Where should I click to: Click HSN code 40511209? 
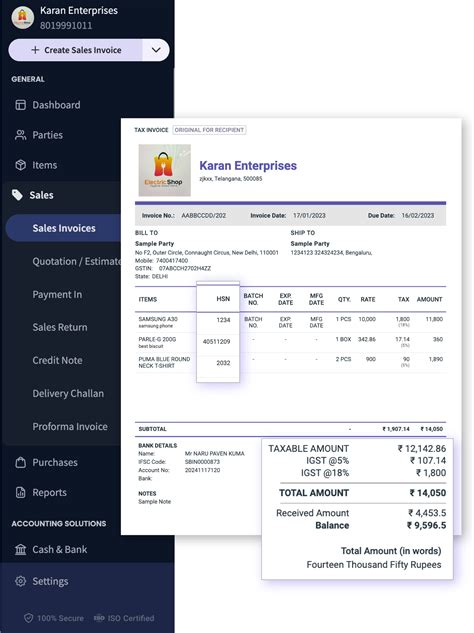coord(216,342)
